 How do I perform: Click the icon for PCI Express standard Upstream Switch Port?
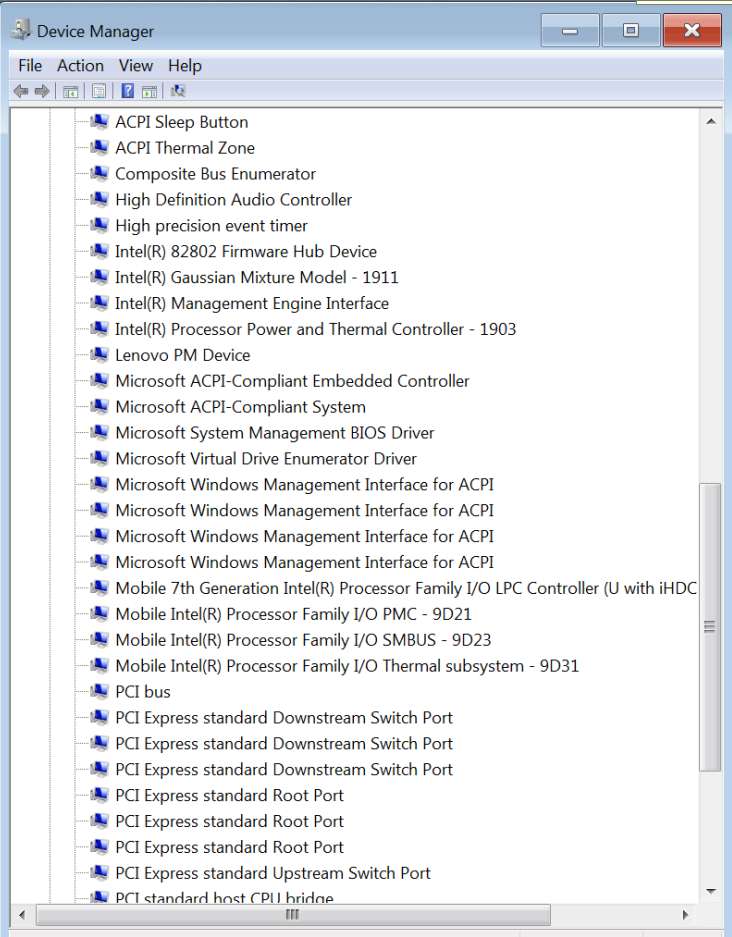point(99,872)
